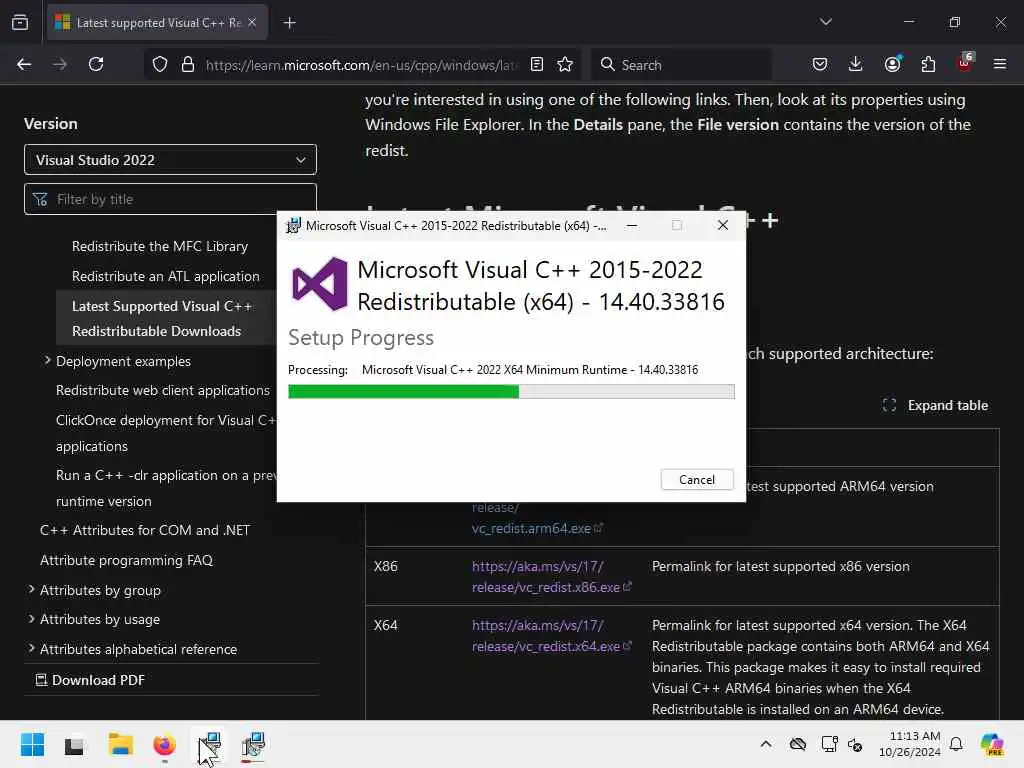Image resolution: width=1024 pixels, height=768 pixels.
Task: Expand Attributes by usage
Action: (31, 618)
